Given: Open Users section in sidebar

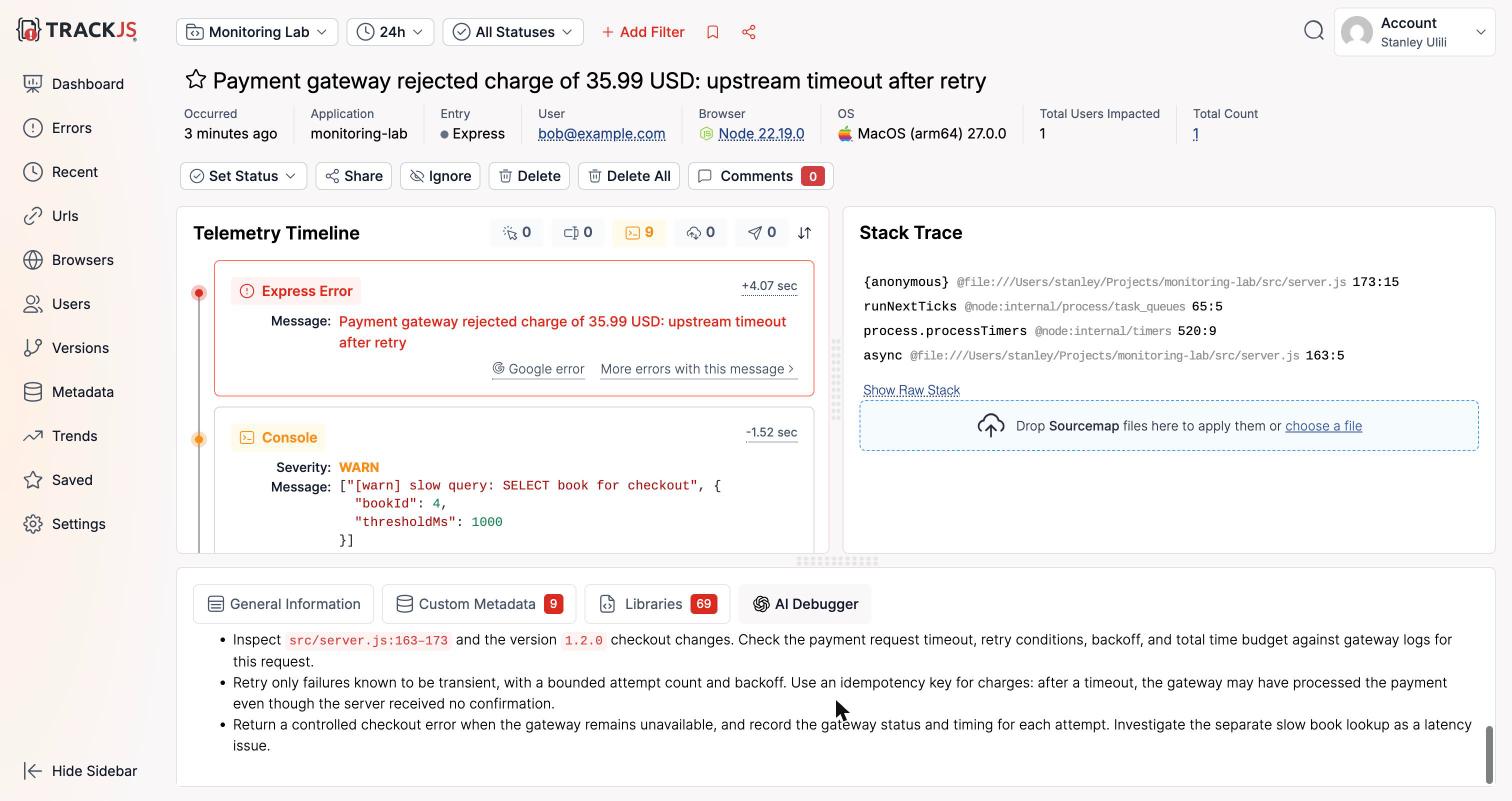Looking at the screenshot, I should click(57, 304).
